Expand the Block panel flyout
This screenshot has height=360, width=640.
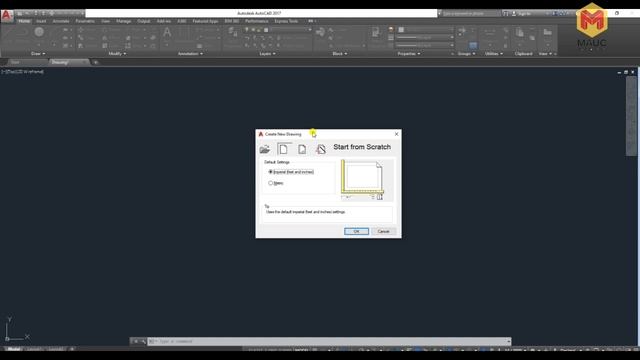[x=340, y=53]
